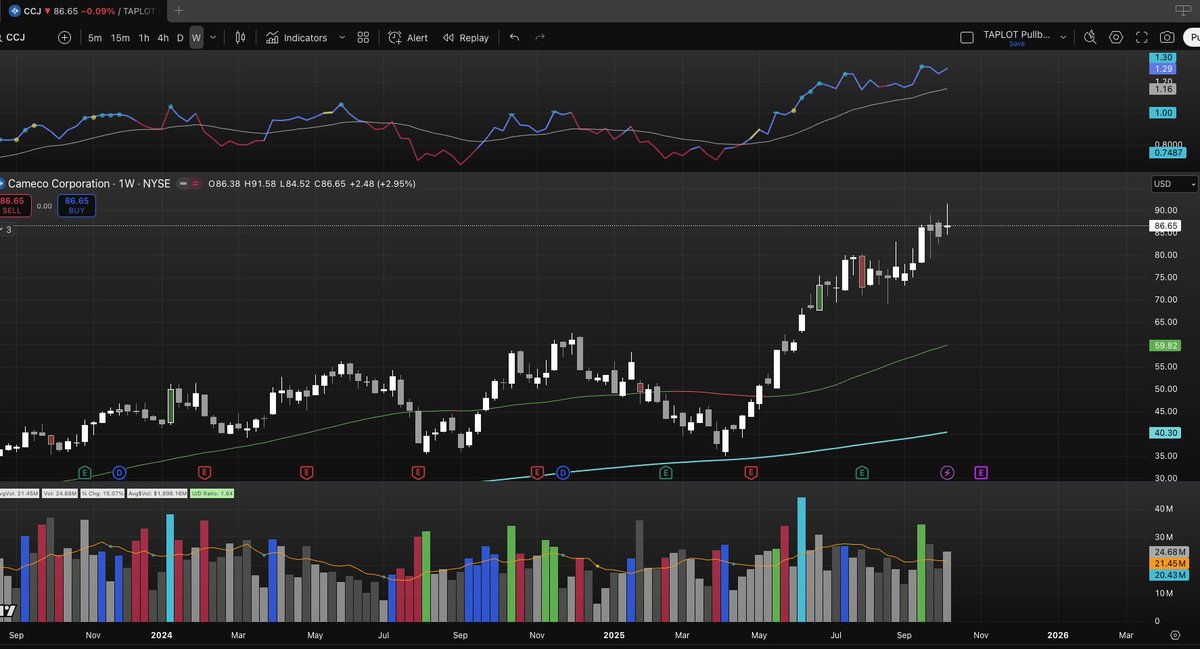The height and width of the screenshot is (649, 1200).
Task: Click the grey 1.16 label in top pane
Action: 1163,89
